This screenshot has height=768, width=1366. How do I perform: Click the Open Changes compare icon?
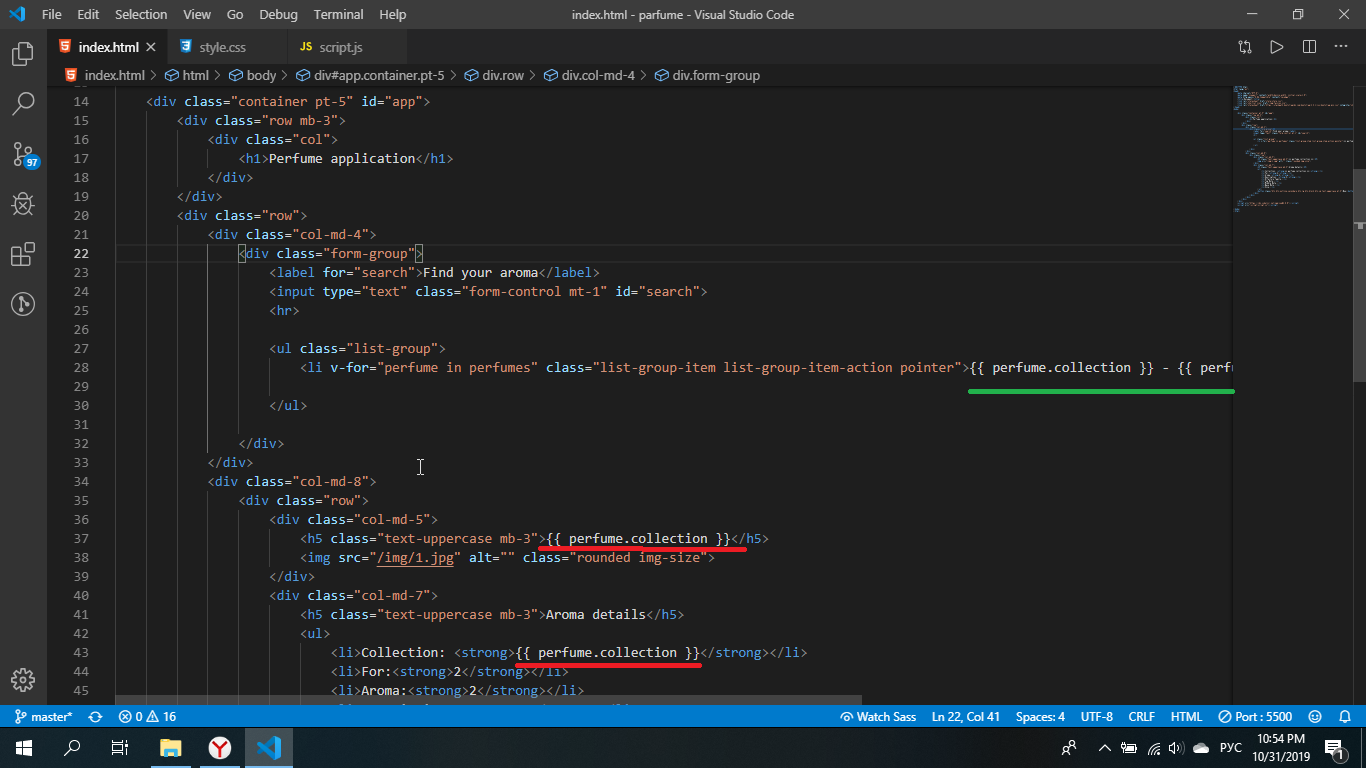1244,47
